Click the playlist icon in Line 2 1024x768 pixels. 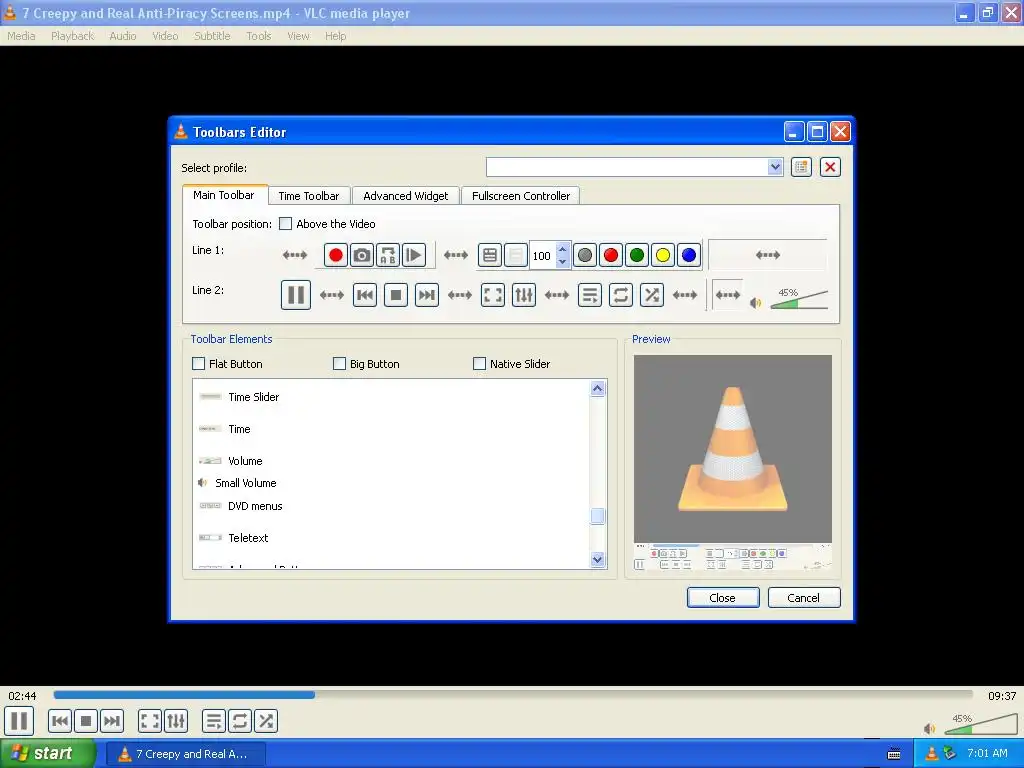(x=590, y=295)
